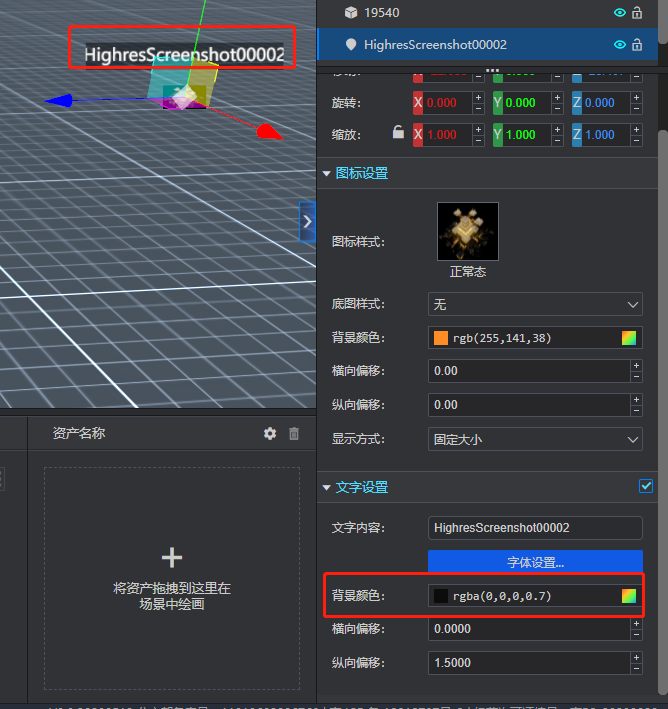Toggle visibility eye of layer 19540
668x709 pixels.
pyautogui.click(x=620, y=13)
